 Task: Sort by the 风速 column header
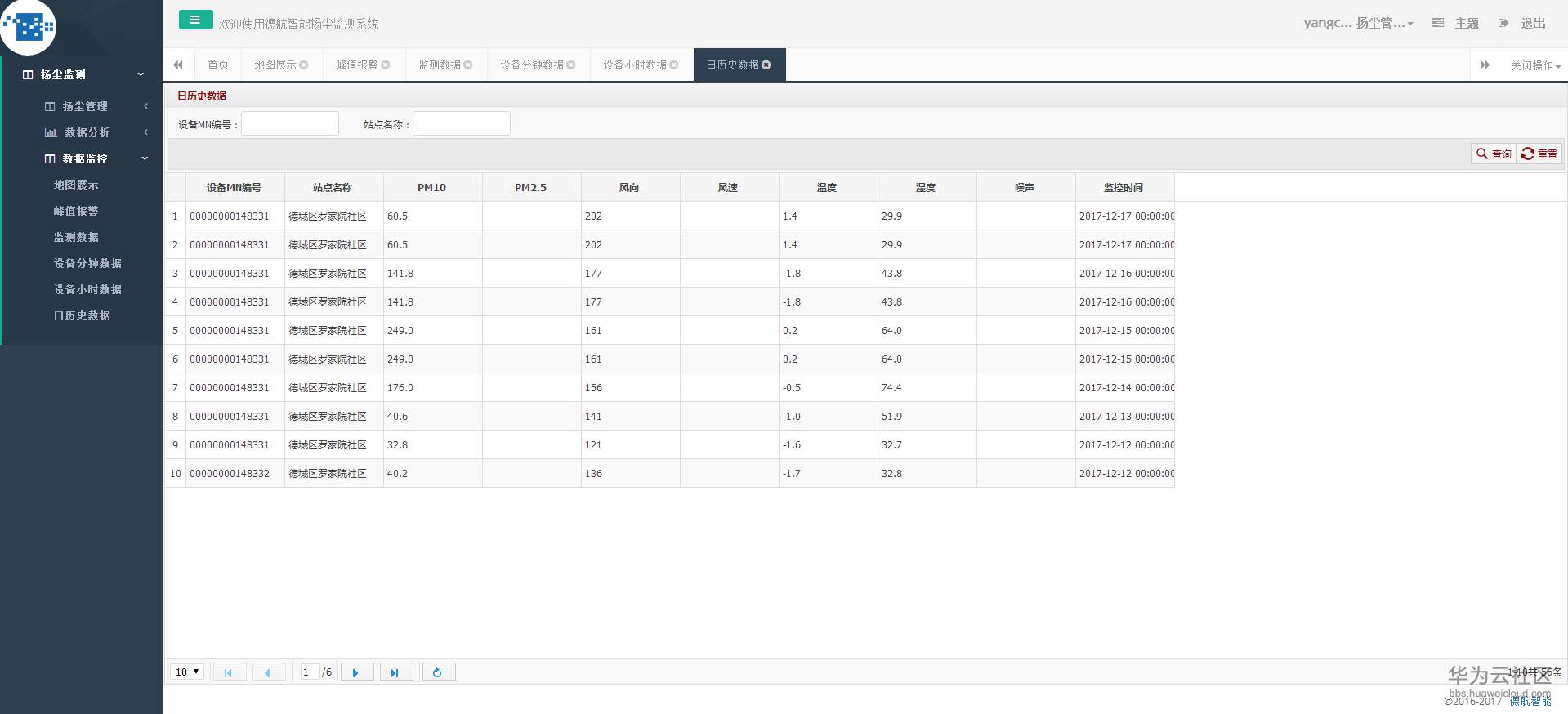pos(729,188)
